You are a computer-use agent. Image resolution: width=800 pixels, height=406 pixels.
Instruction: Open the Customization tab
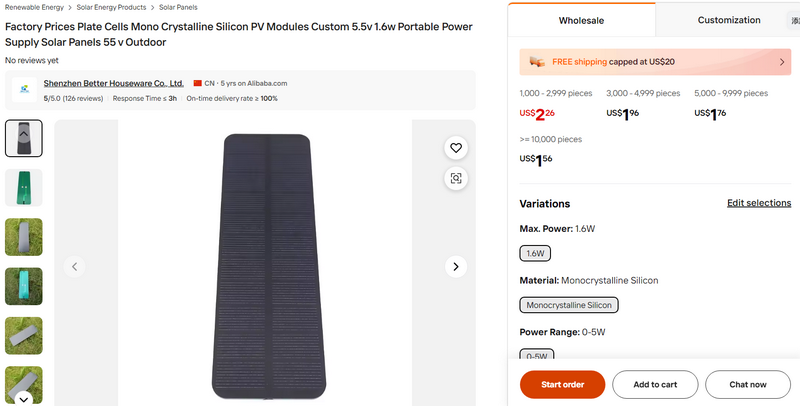(728, 20)
